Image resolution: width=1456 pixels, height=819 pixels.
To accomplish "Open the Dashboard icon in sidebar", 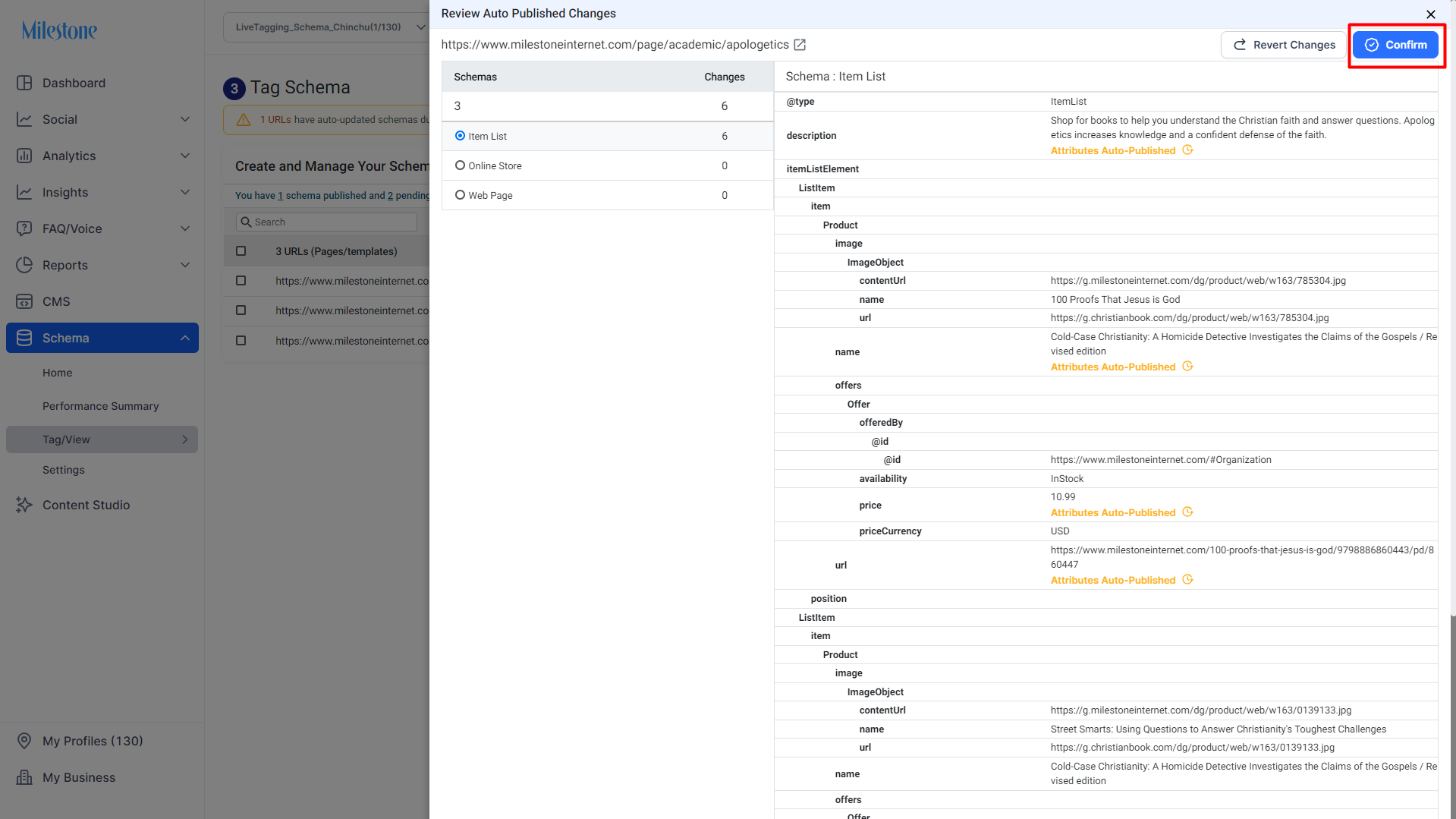I will (24, 83).
